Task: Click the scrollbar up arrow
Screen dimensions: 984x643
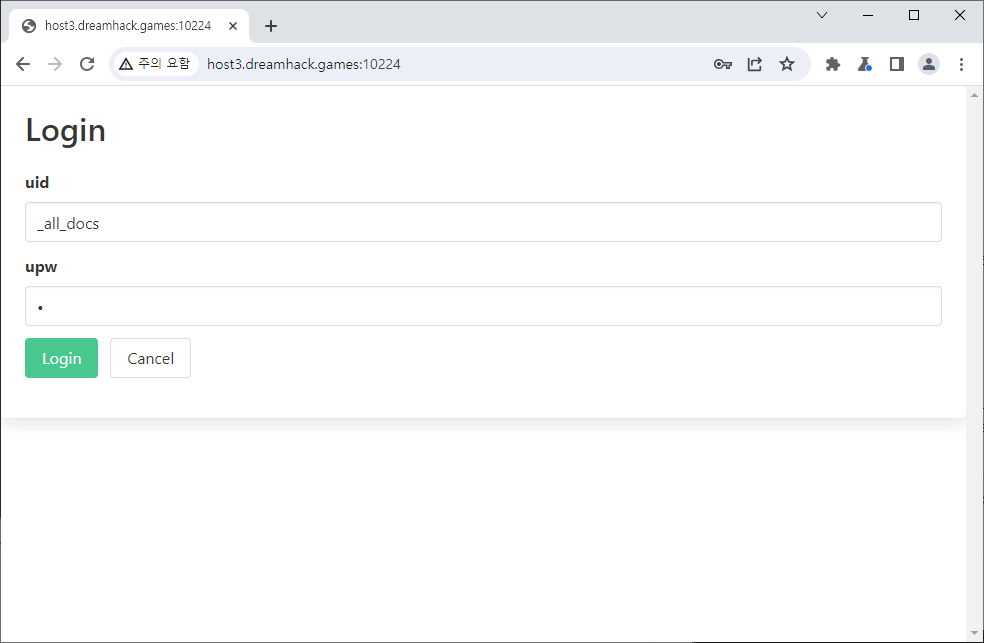Action: pos(975,95)
